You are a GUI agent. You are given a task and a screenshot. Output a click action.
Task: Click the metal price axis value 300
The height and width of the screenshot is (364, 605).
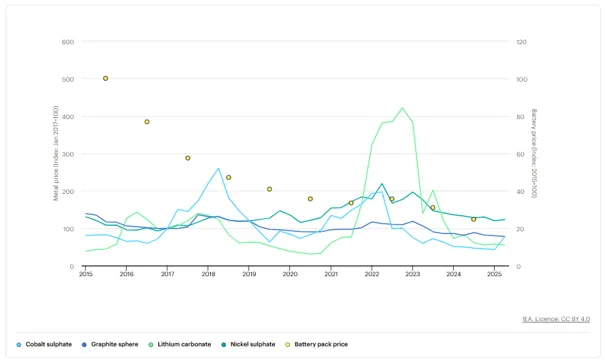[x=68, y=154]
